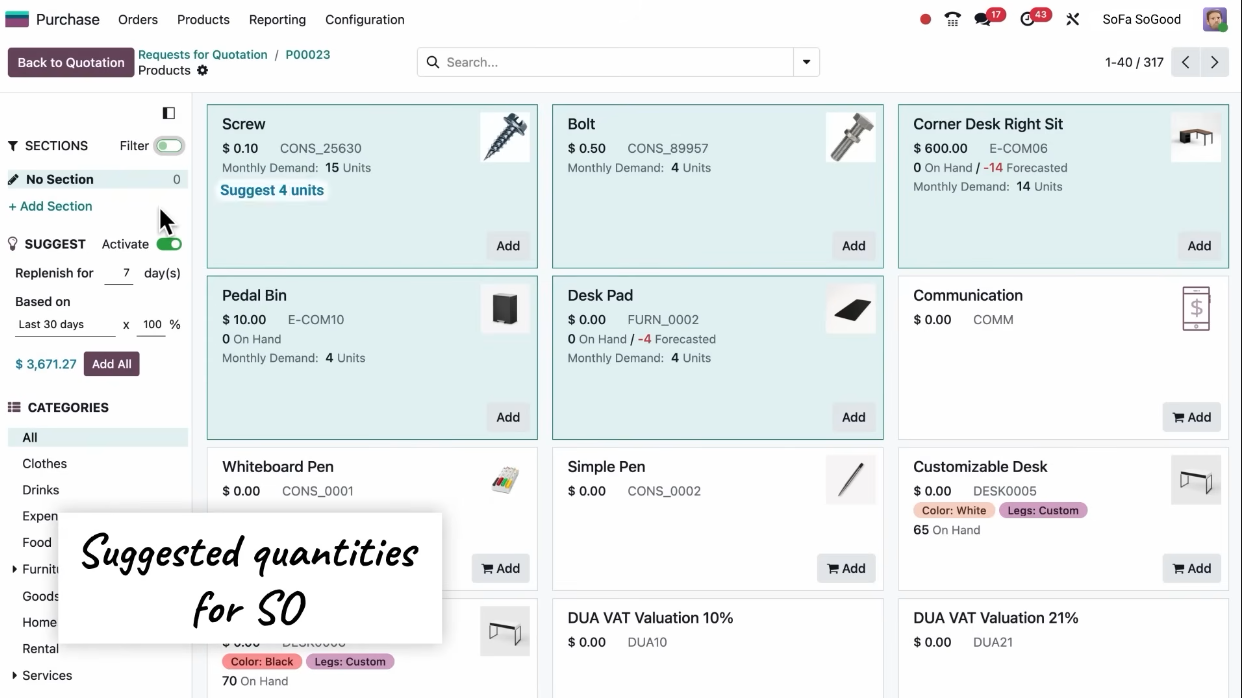Click the VoIP phone icon in navbar
The height and width of the screenshot is (698, 1242).
952,19
